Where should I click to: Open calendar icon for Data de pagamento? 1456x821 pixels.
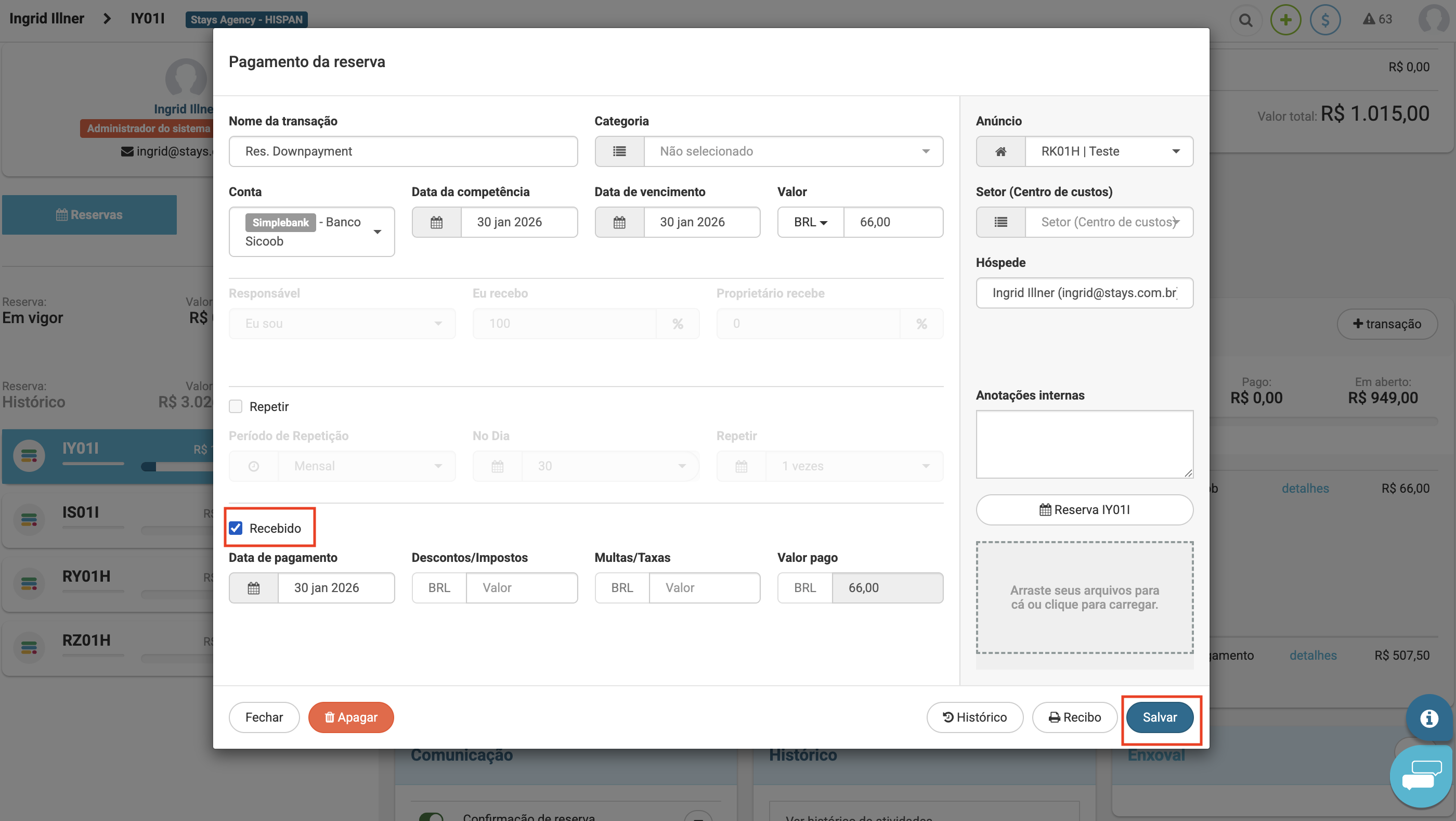point(253,588)
